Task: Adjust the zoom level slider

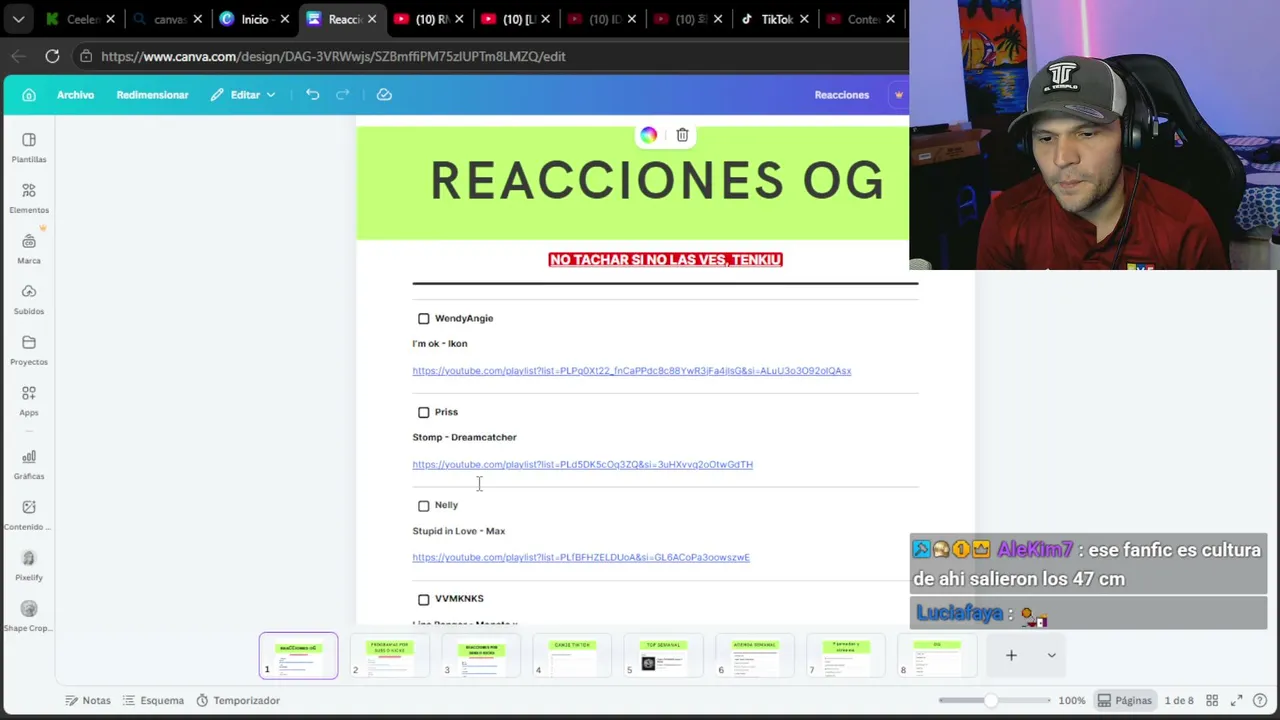Action: 990,700
